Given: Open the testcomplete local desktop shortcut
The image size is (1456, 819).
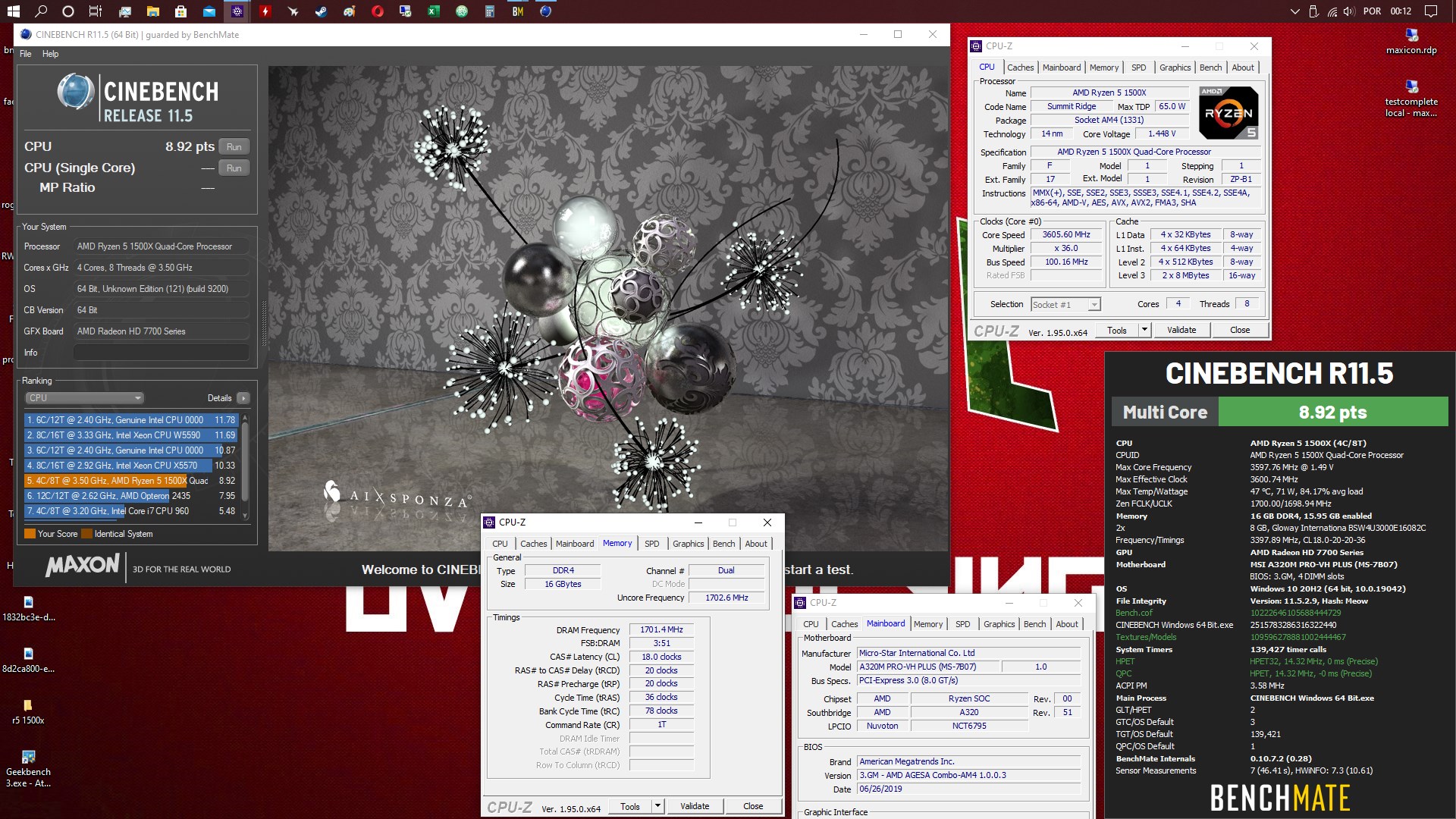Looking at the screenshot, I should pos(1411,99).
